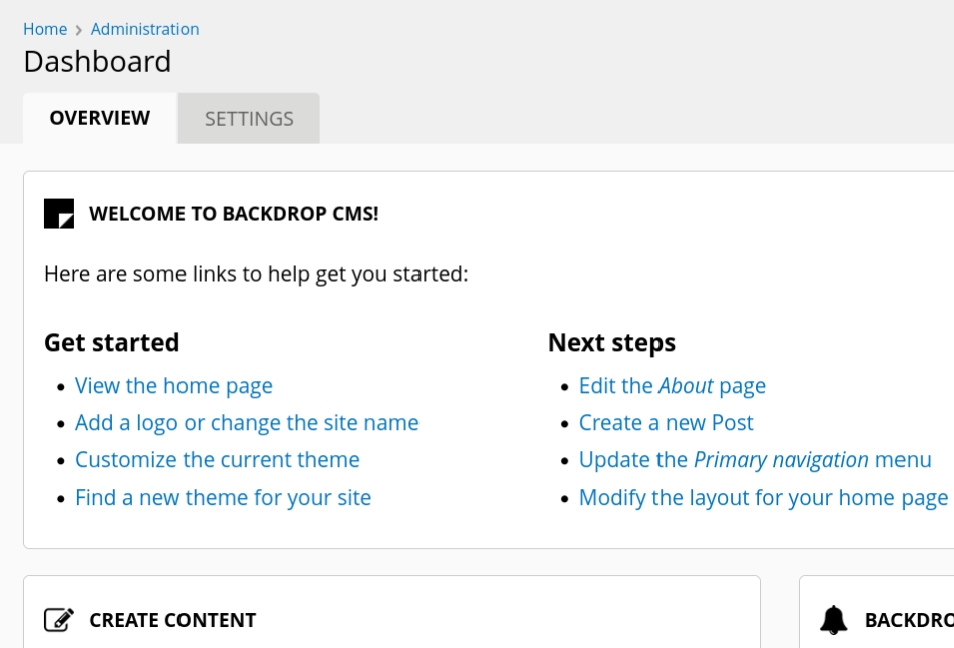The width and height of the screenshot is (954, 648).
Task: Click the Dashboard page title
Action: (x=97, y=62)
